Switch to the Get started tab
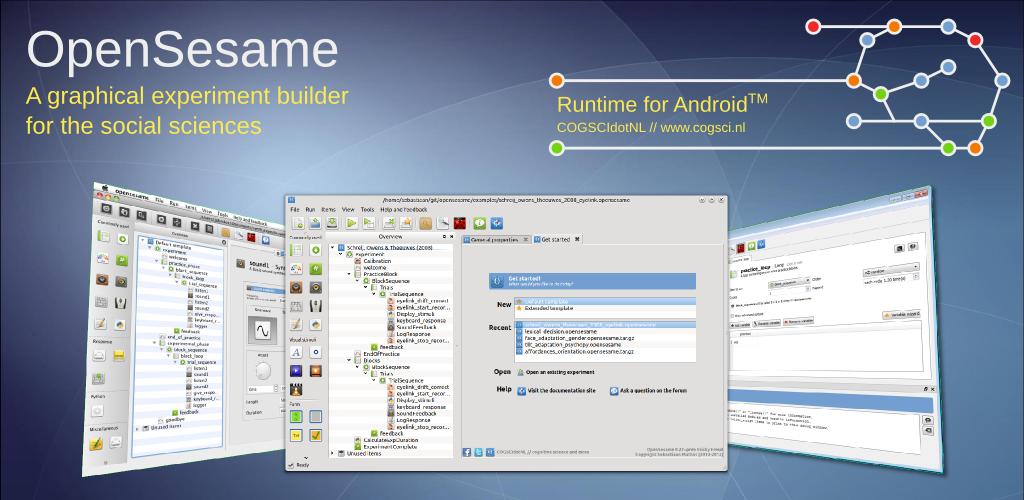Image resolution: width=1024 pixels, height=500 pixels. pyautogui.click(x=556, y=240)
